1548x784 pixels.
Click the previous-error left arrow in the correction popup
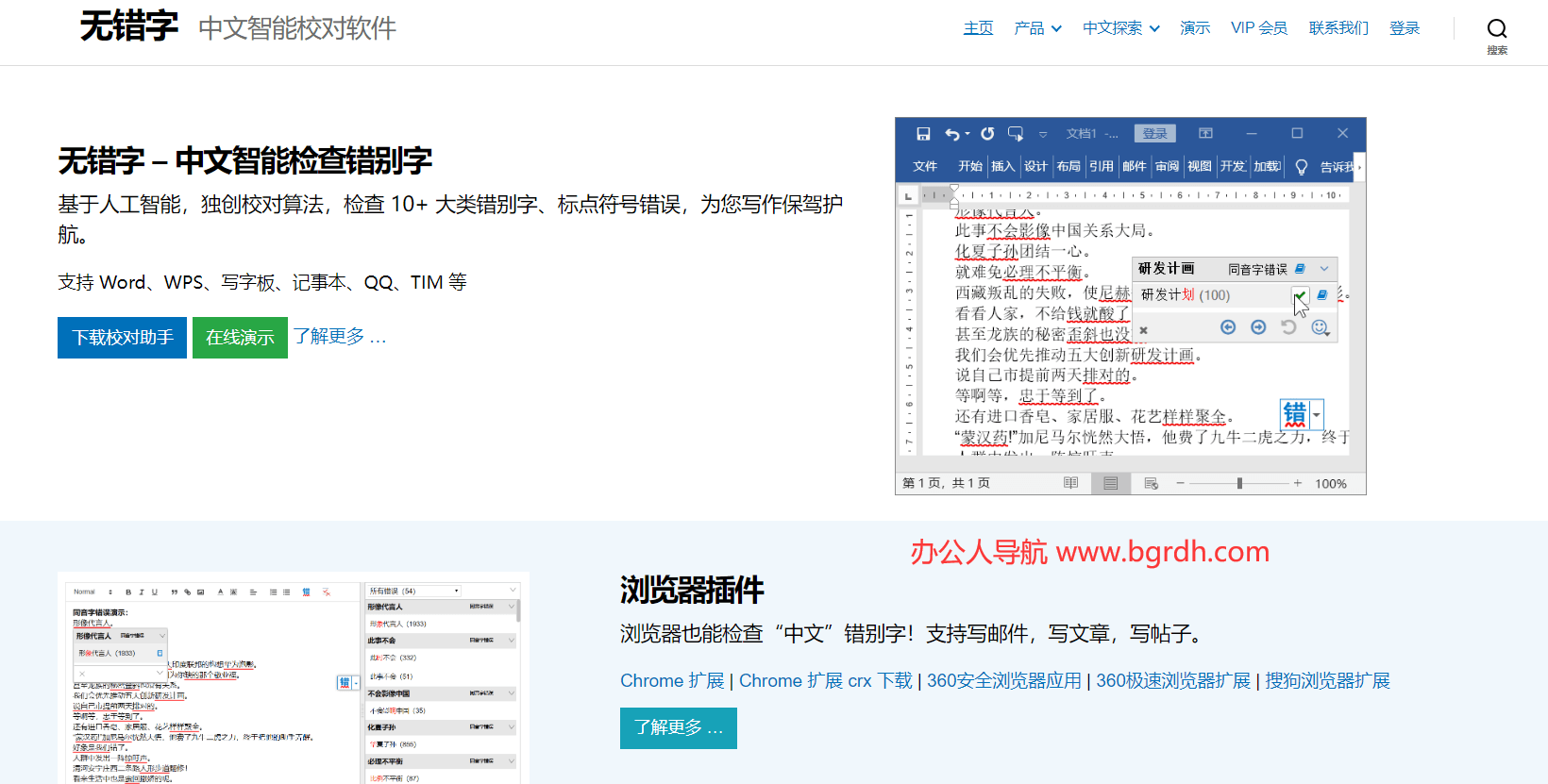coord(1228,327)
